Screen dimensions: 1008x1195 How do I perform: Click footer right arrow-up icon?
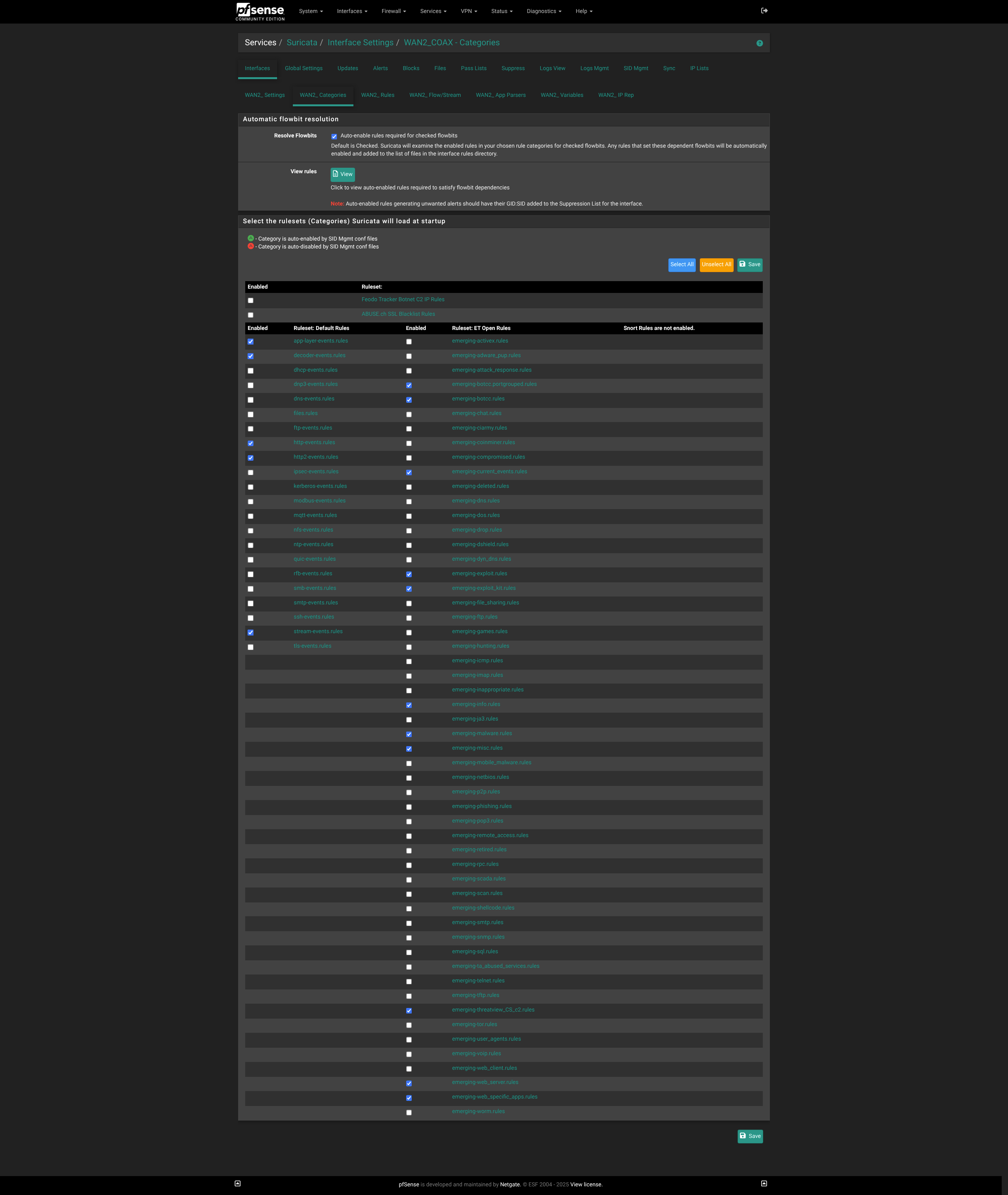pyautogui.click(x=764, y=1184)
